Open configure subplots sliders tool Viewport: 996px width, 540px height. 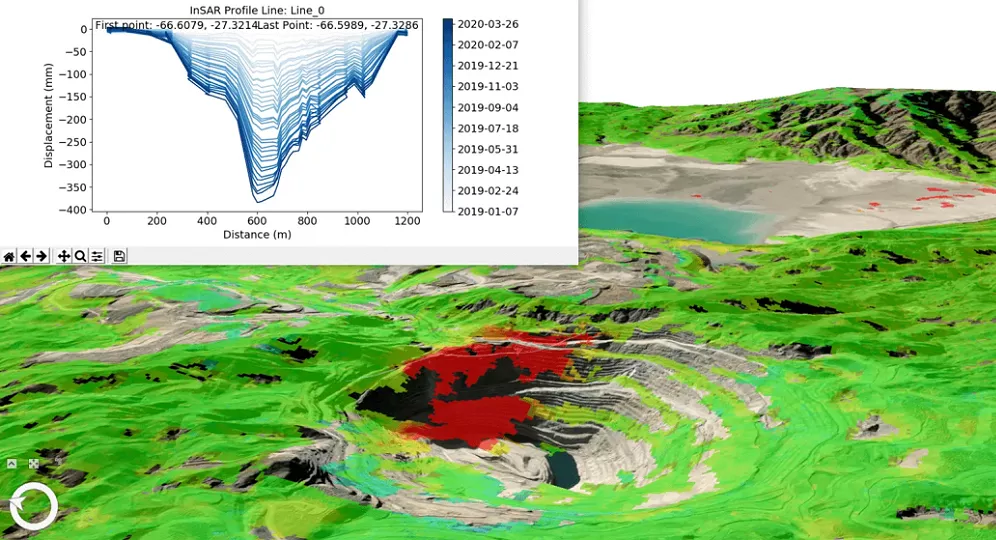click(x=97, y=256)
